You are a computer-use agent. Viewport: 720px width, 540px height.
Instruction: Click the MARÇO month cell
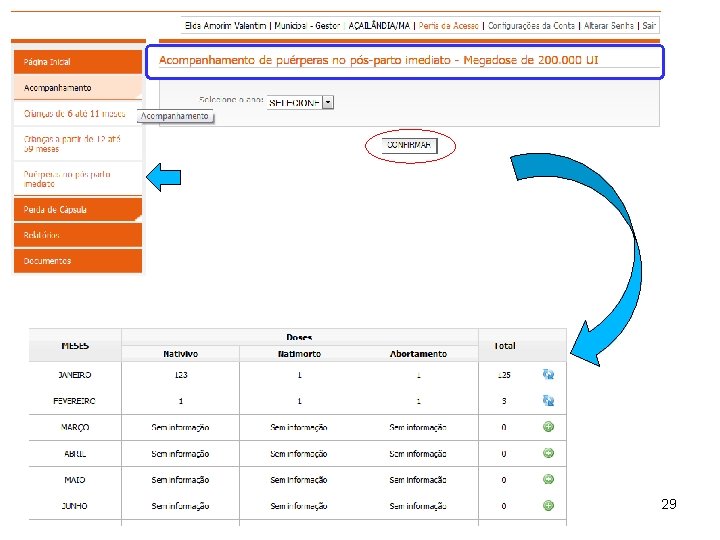click(x=75, y=427)
